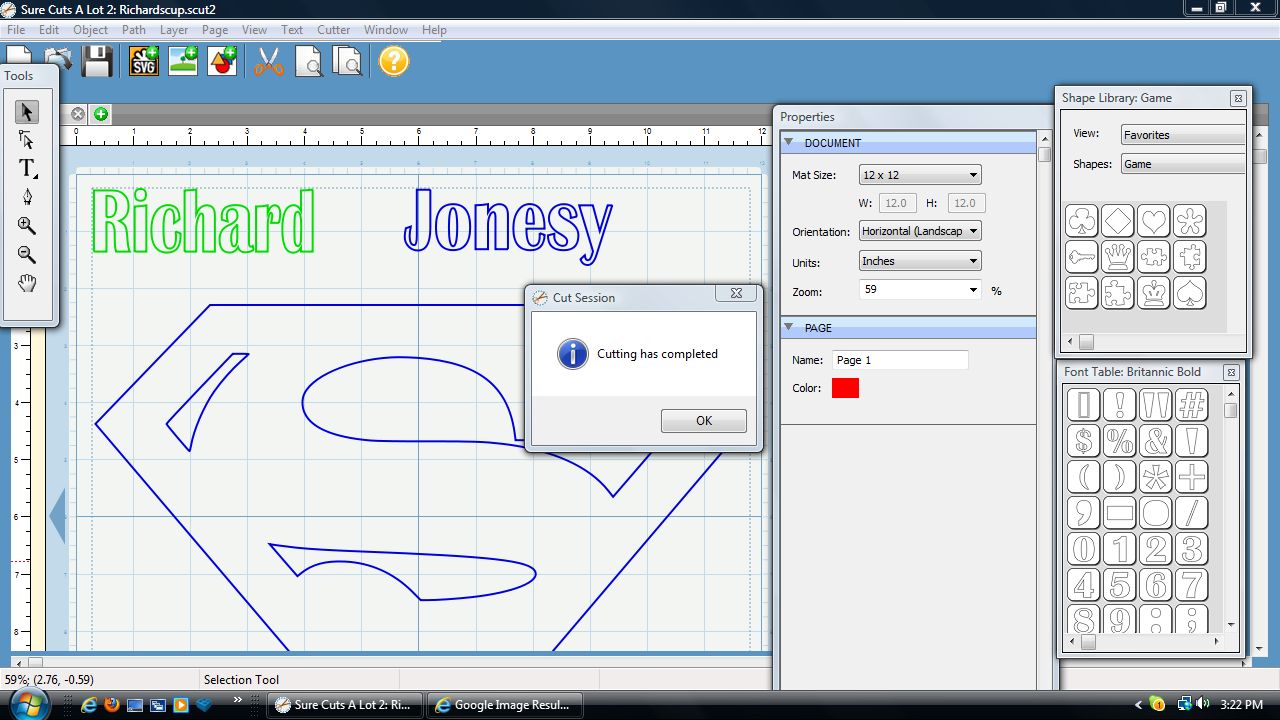
Task: Pick the club shape in Shape Library
Action: point(1082,220)
